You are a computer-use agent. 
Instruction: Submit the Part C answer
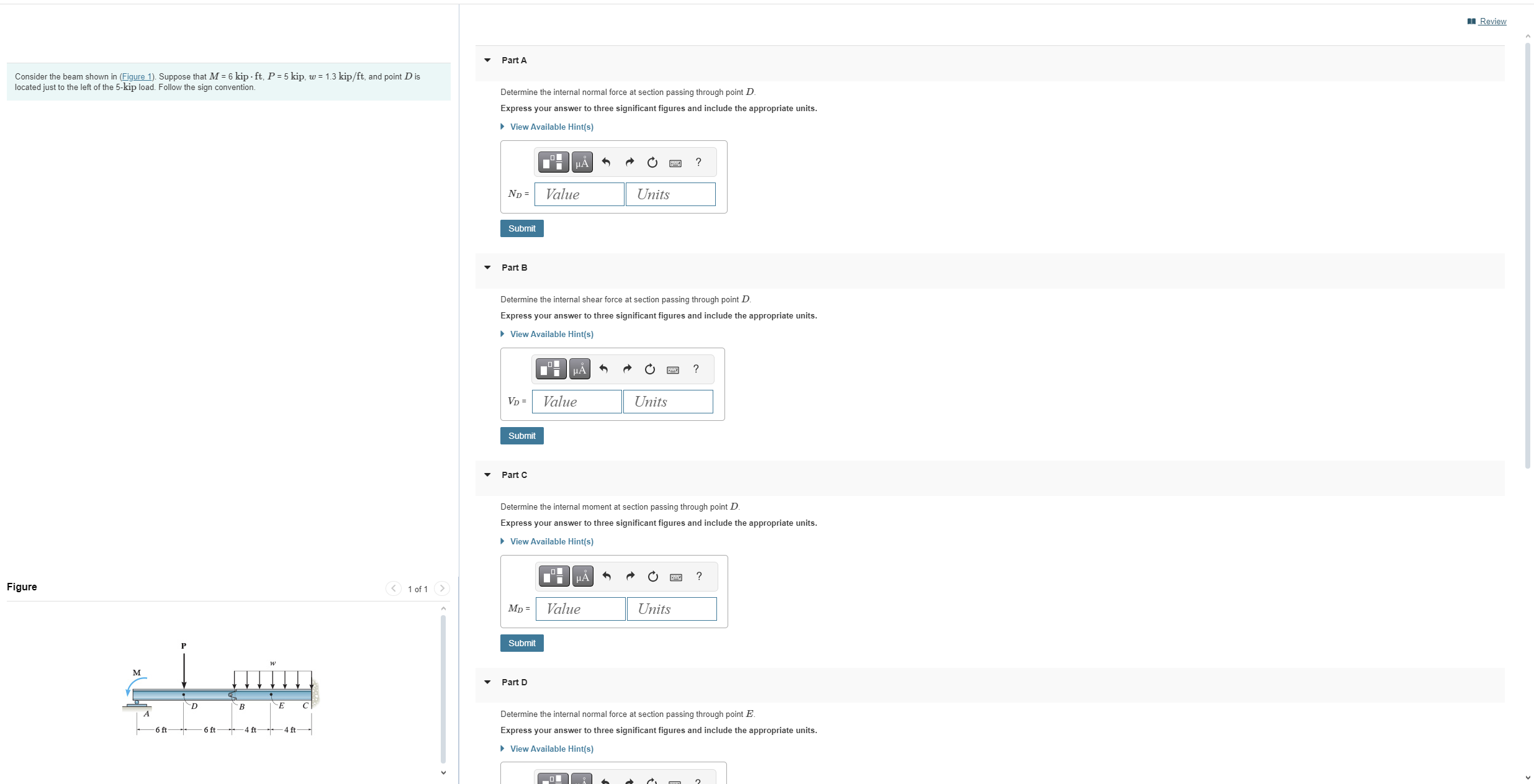[x=521, y=643]
